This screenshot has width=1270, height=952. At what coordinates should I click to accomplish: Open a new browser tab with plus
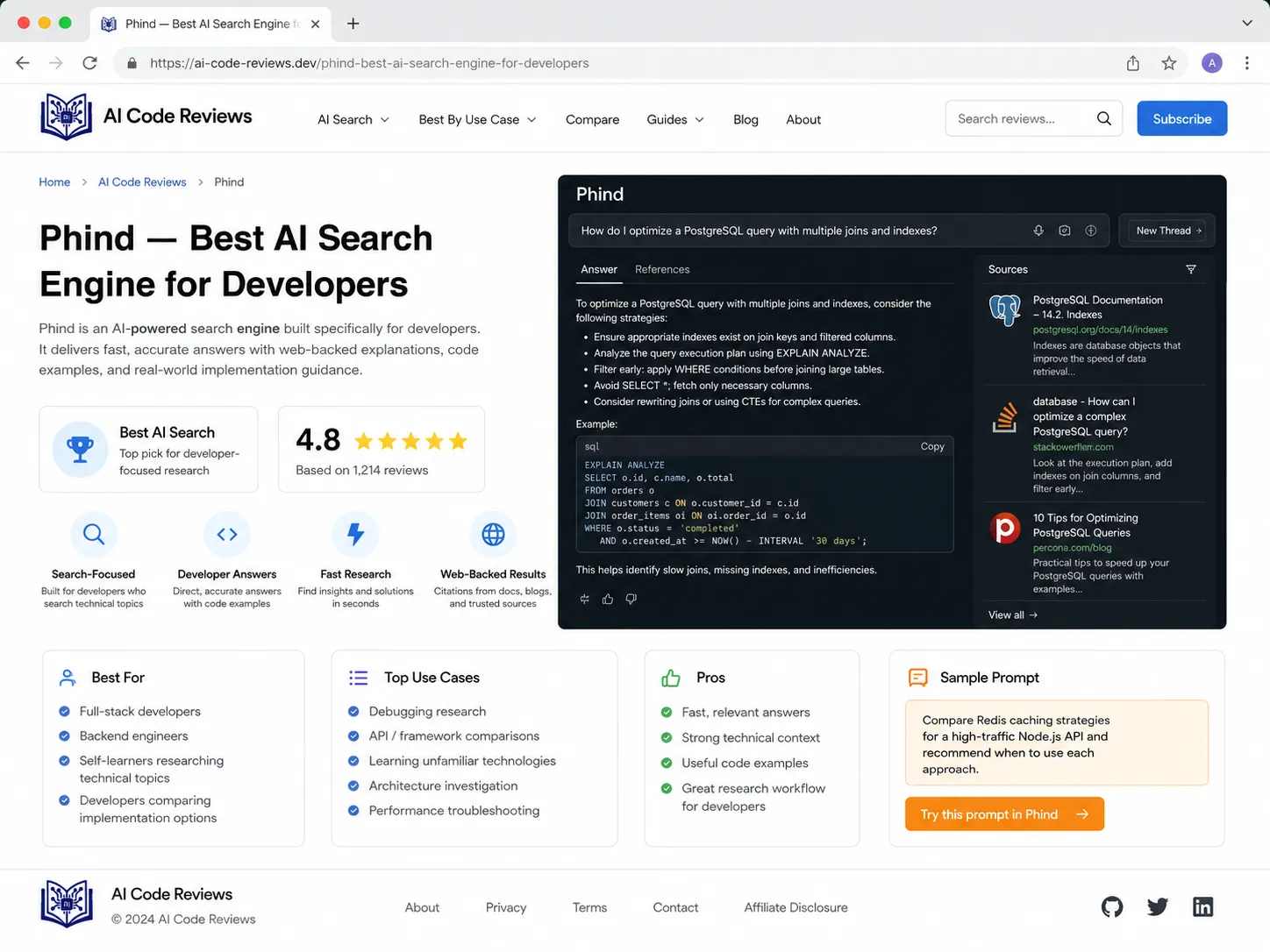pyautogui.click(x=353, y=24)
